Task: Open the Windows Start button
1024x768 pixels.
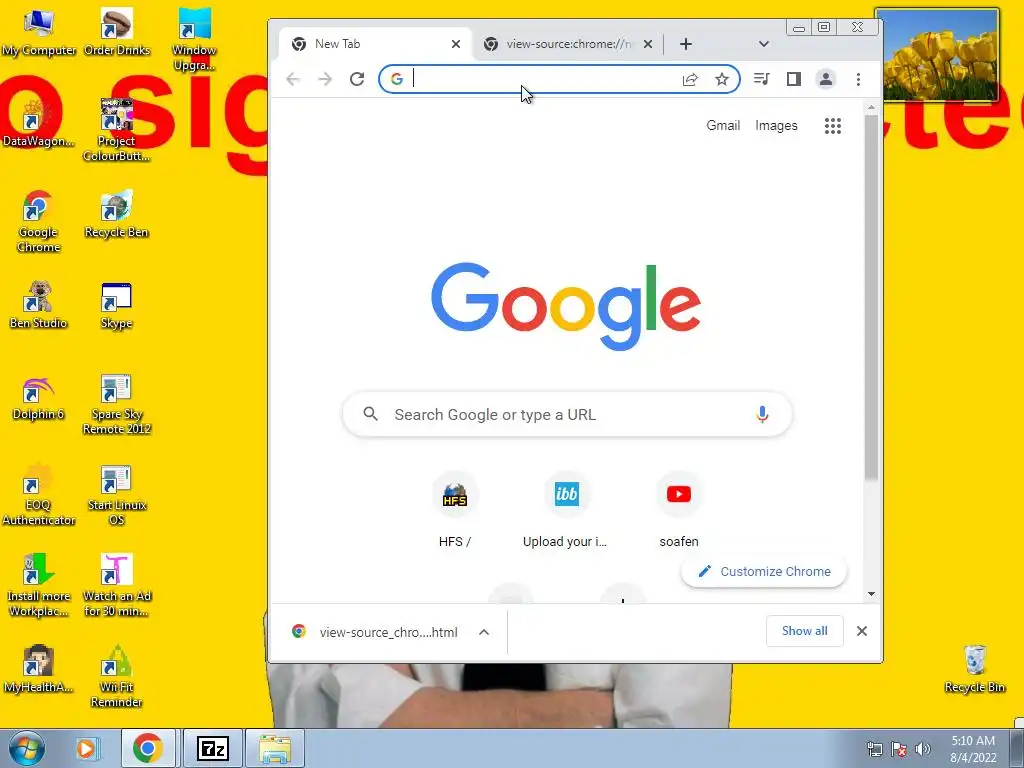Action: click(26, 748)
